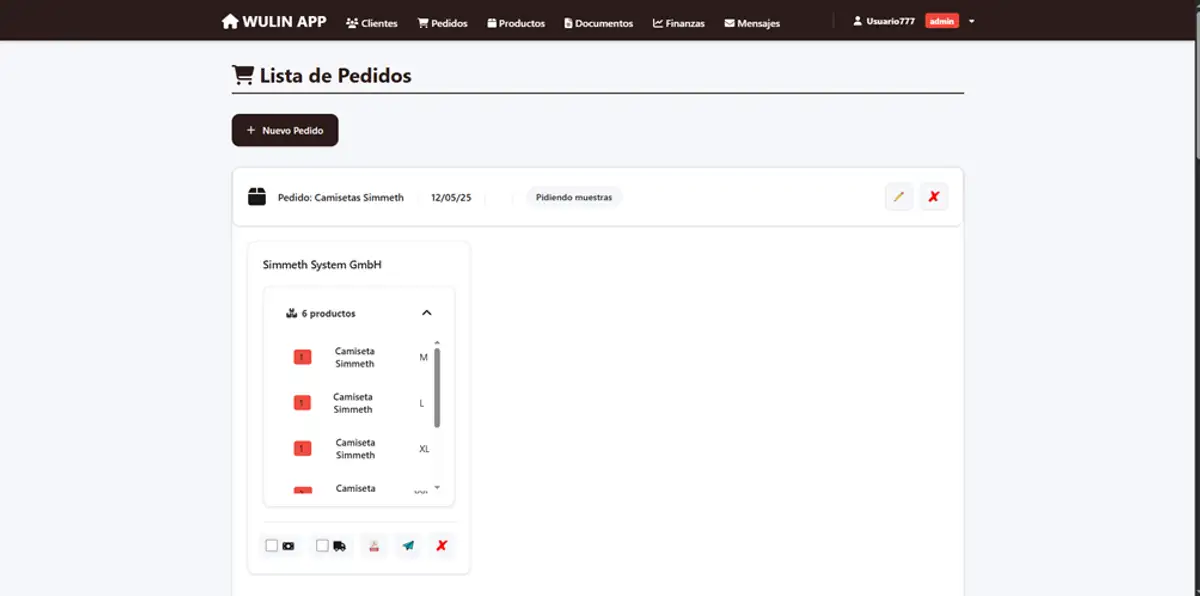Click the Pedido: Camisetas Simmeth title

pos(341,197)
